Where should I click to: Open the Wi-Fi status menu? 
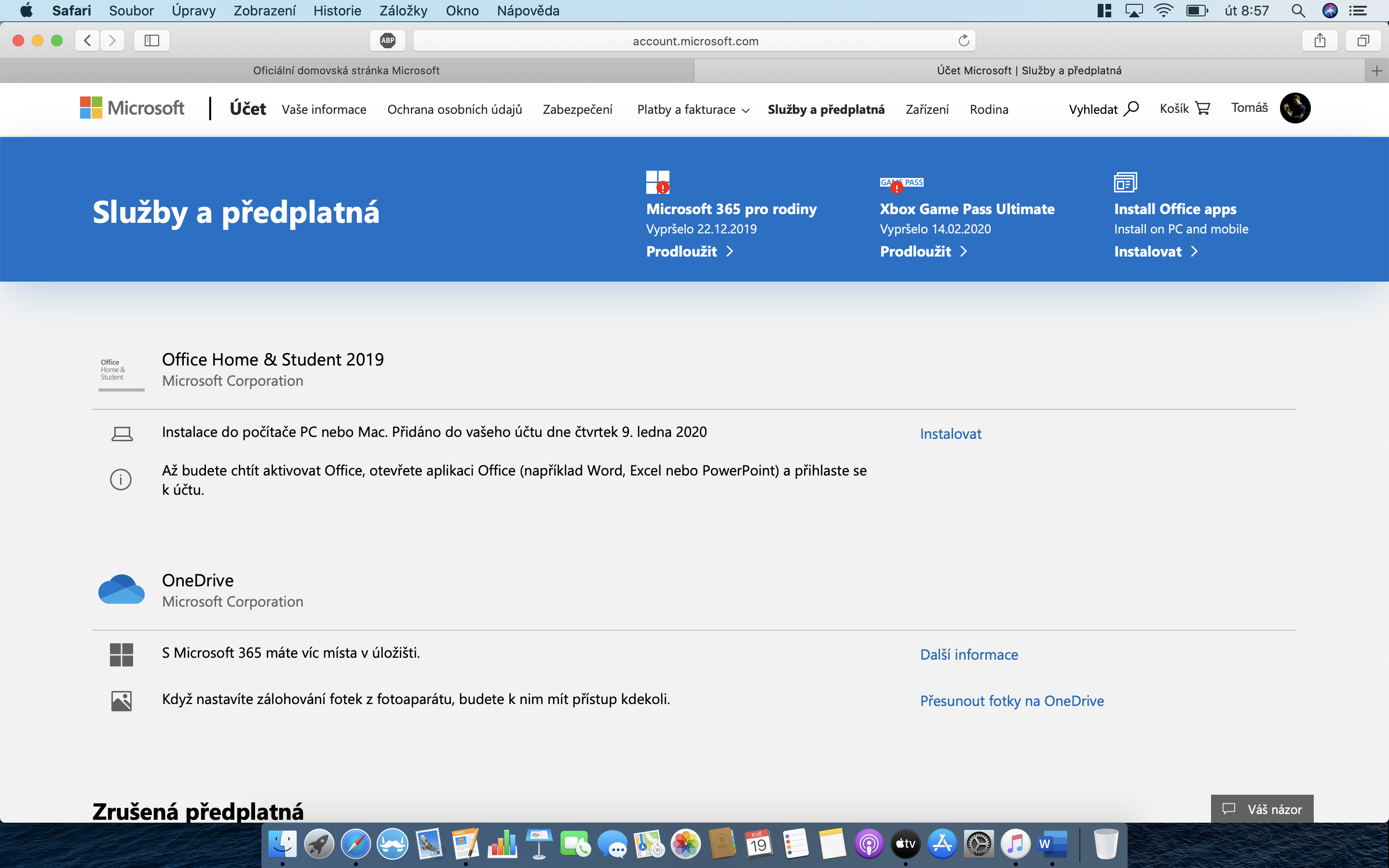(x=1163, y=10)
